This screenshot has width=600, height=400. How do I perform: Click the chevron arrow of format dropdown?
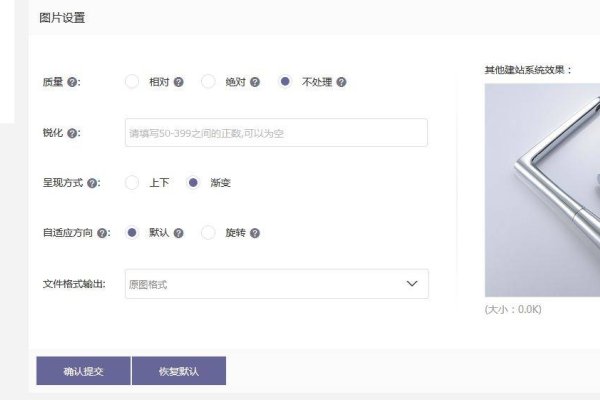[412, 284]
